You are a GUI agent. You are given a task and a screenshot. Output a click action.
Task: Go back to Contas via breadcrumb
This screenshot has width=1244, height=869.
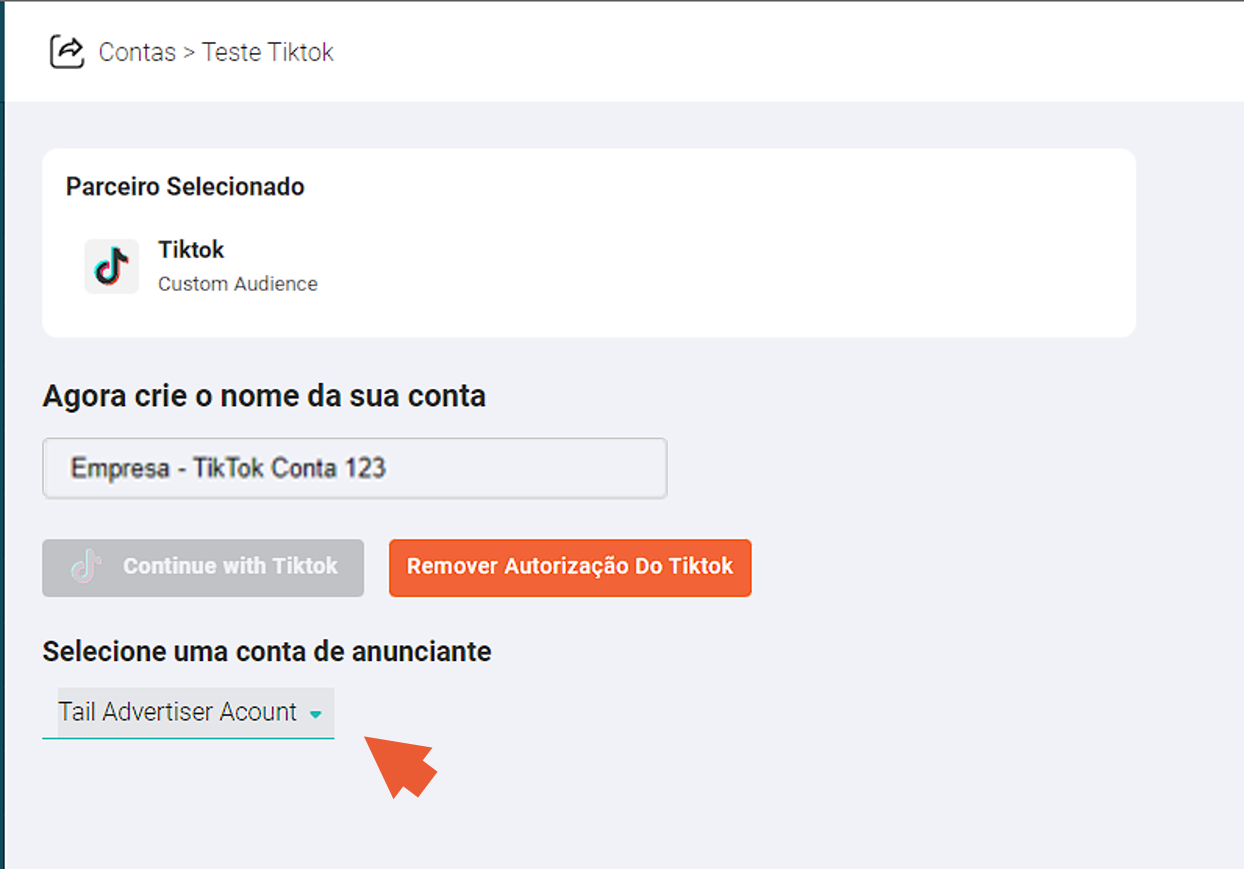[x=137, y=52]
